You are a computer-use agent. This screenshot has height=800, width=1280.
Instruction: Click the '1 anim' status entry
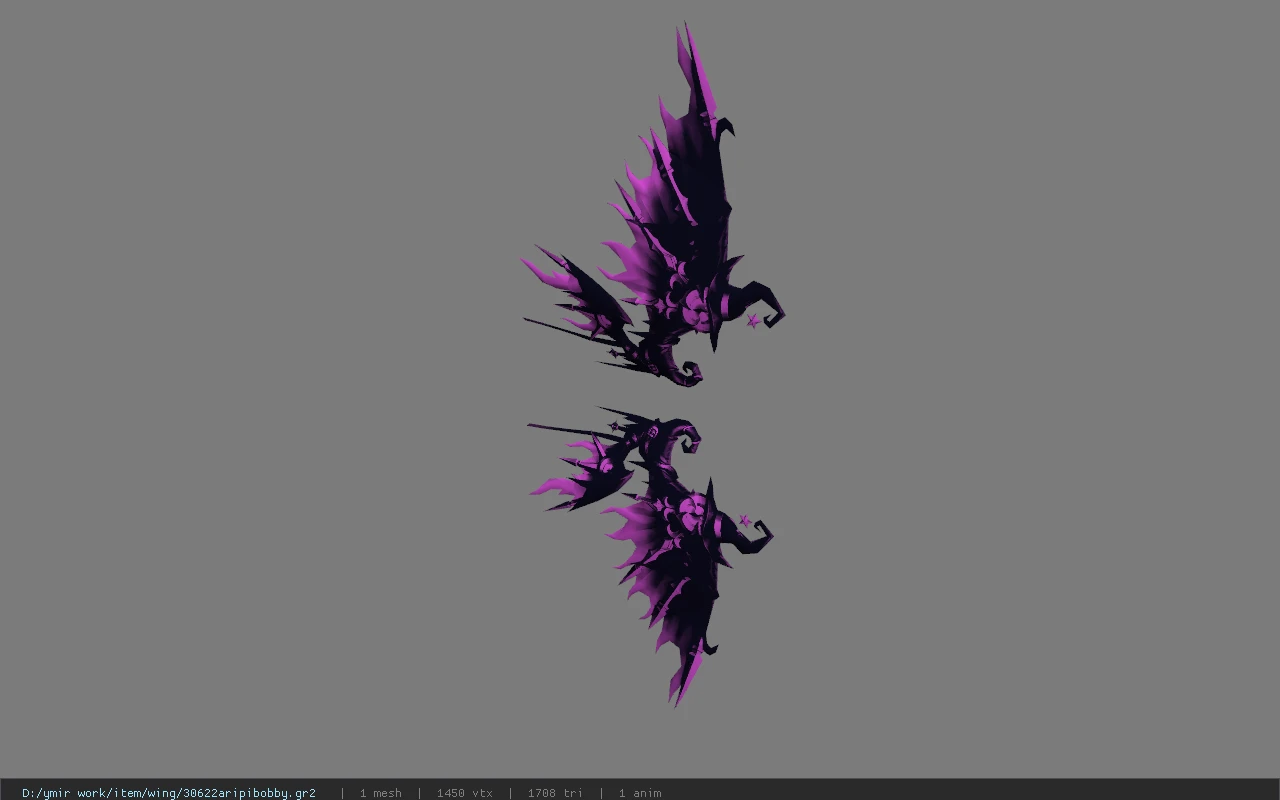(640, 793)
